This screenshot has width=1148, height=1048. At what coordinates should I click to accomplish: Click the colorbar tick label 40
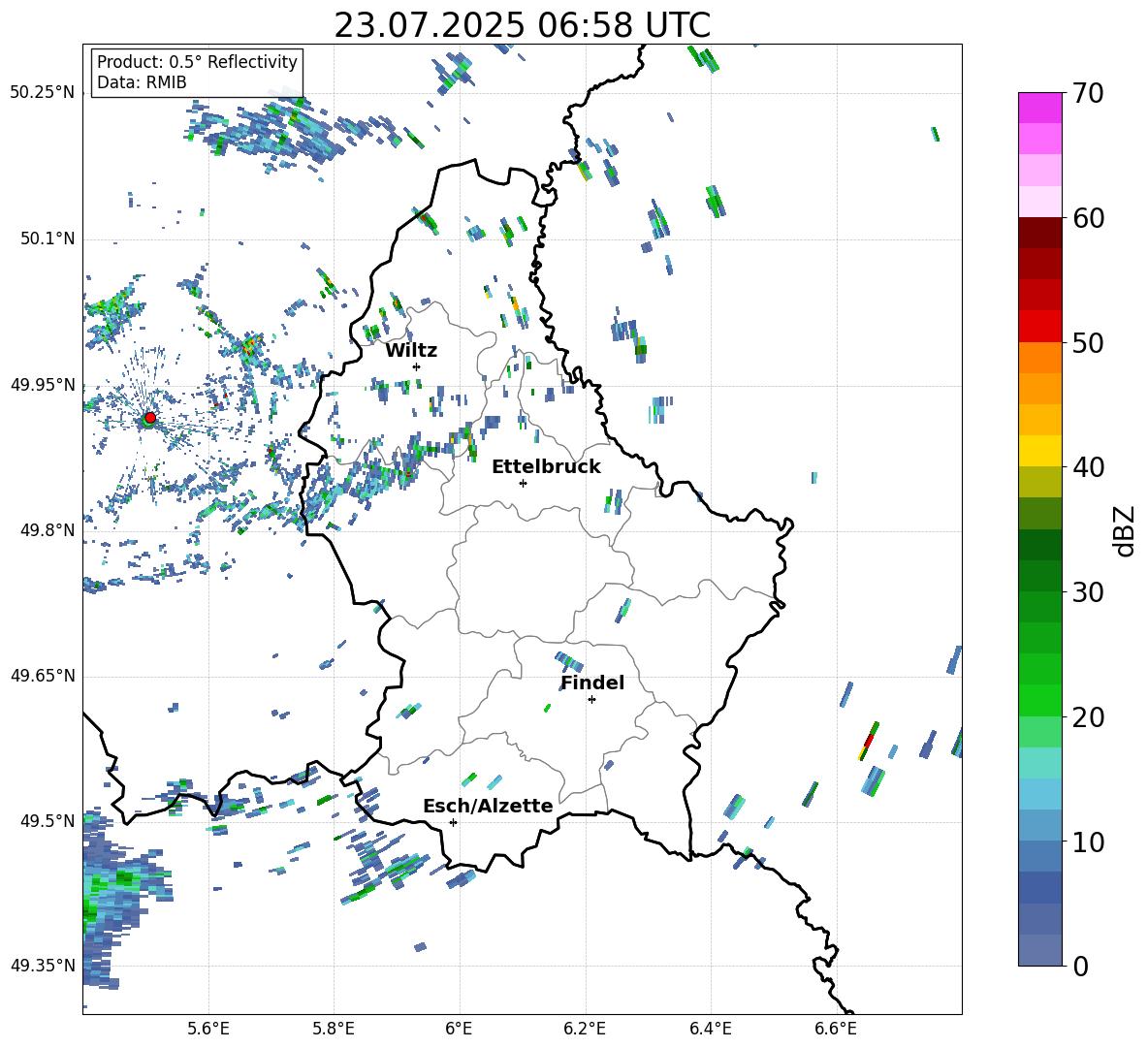tap(1088, 467)
